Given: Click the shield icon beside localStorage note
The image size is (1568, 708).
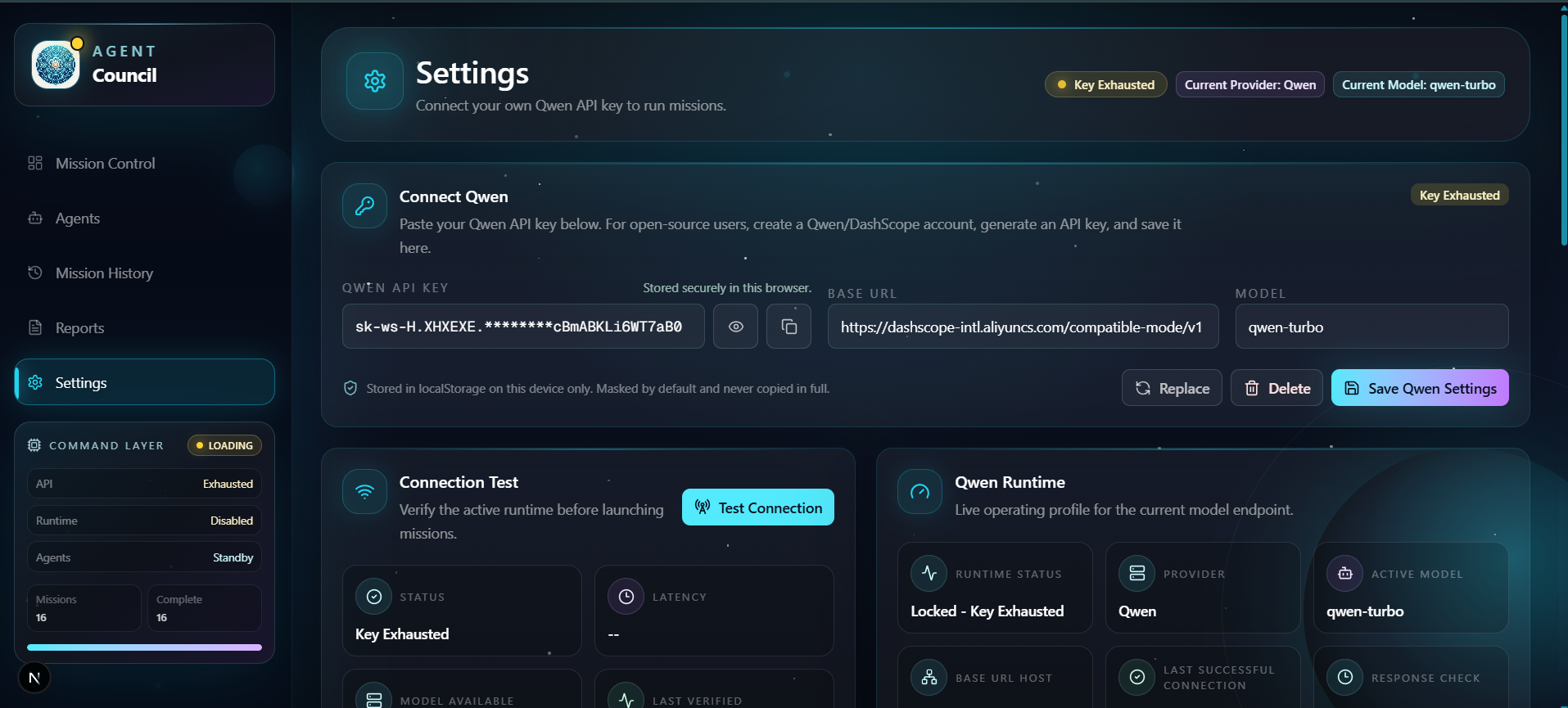Looking at the screenshot, I should pos(350,388).
